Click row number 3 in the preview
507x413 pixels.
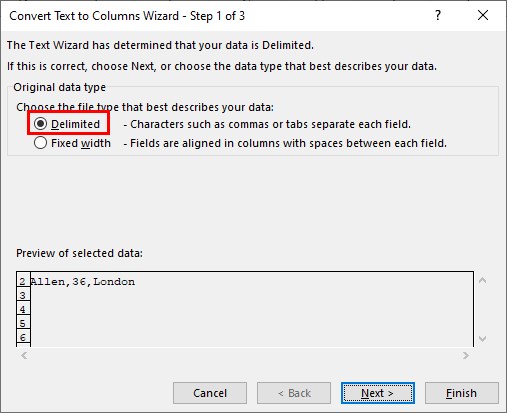23,295
